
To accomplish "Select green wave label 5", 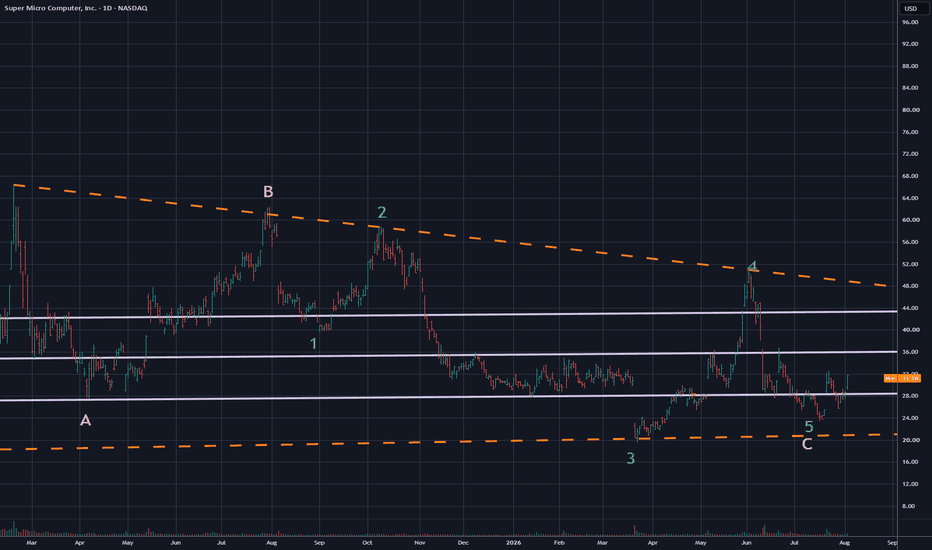I will (x=809, y=426).
